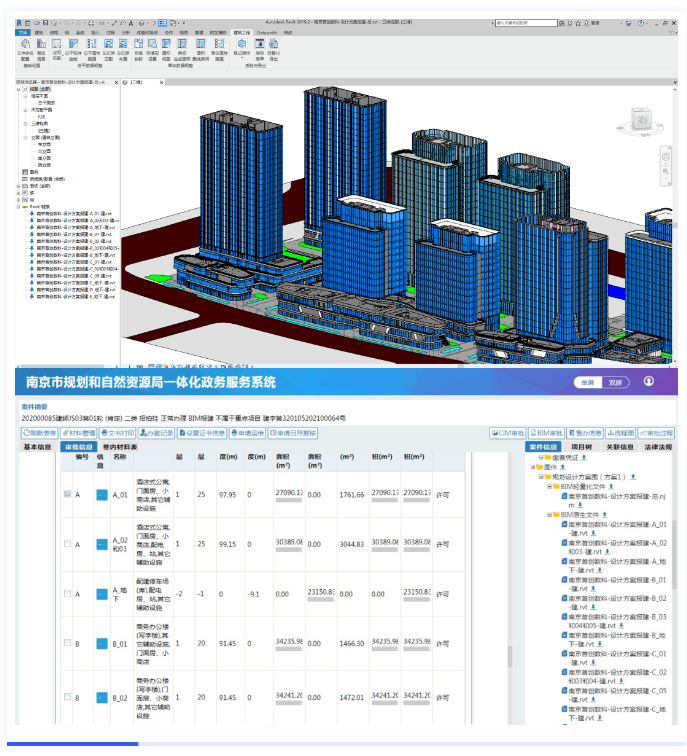Click blue info square in row A_地下
This screenshot has width=687, height=756.
click(x=102, y=594)
